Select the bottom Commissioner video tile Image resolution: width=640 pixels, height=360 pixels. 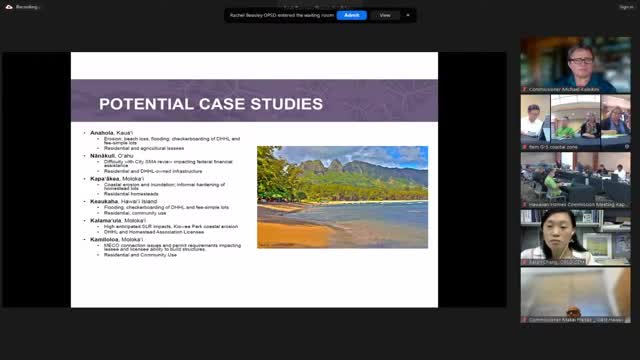[576, 295]
